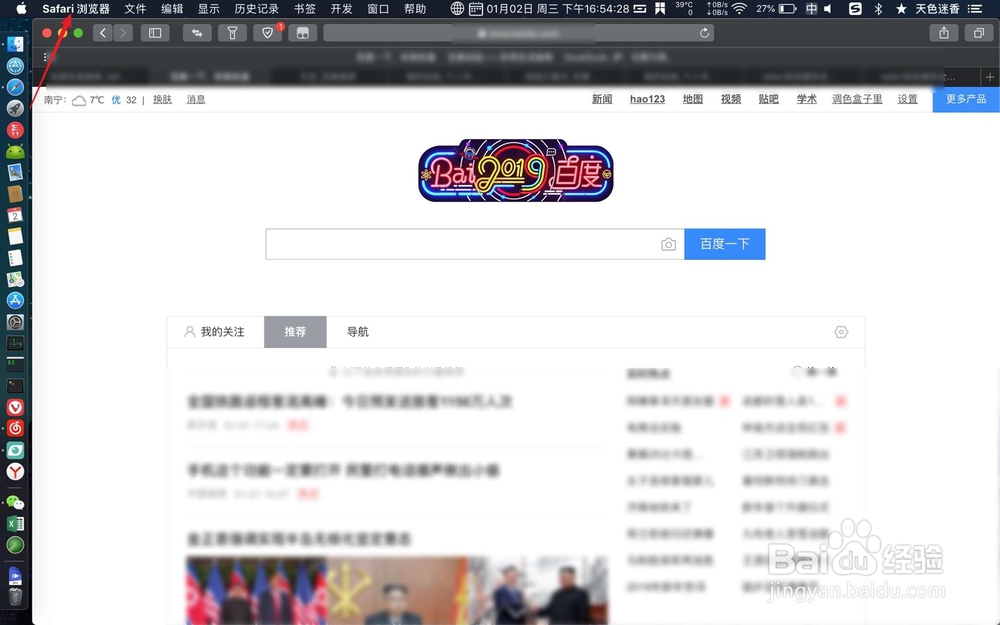Open the 开发 menu
This screenshot has height=625, width=1000.
(342, 9)
